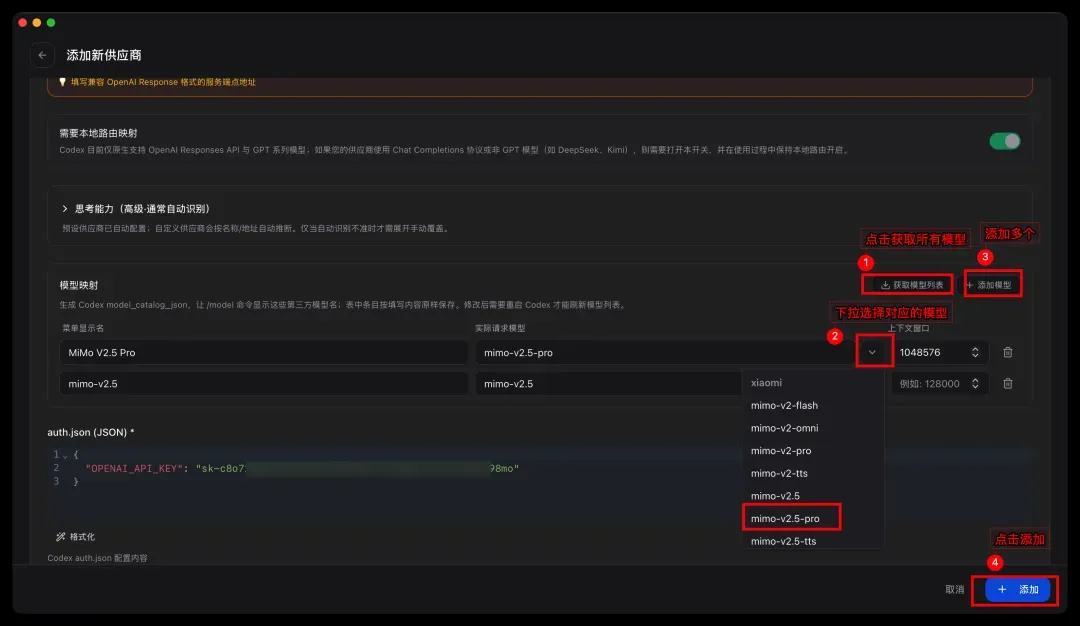Click 取消 to cancel
The width and height of the screenshot is (1080, 626).
point(954,590)
